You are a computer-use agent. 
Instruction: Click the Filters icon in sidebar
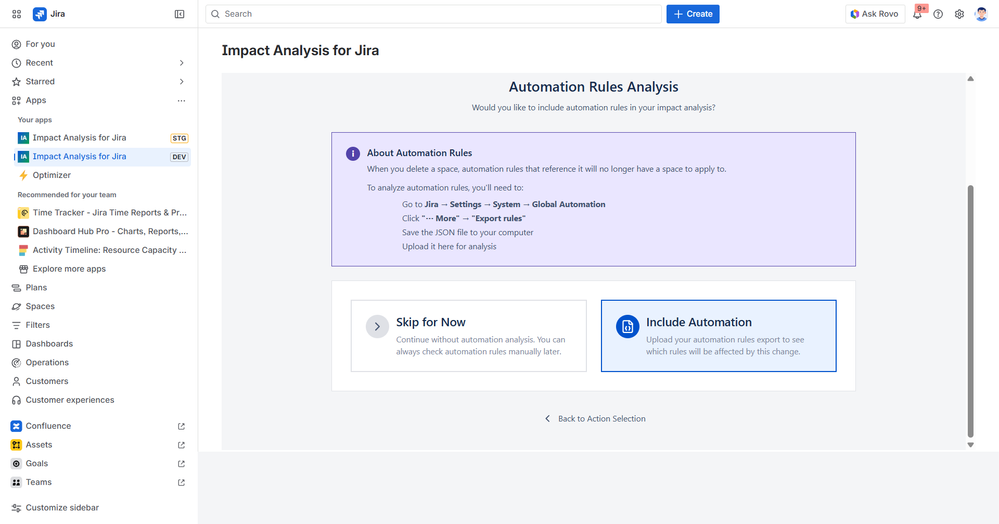[x=17, y=325]
